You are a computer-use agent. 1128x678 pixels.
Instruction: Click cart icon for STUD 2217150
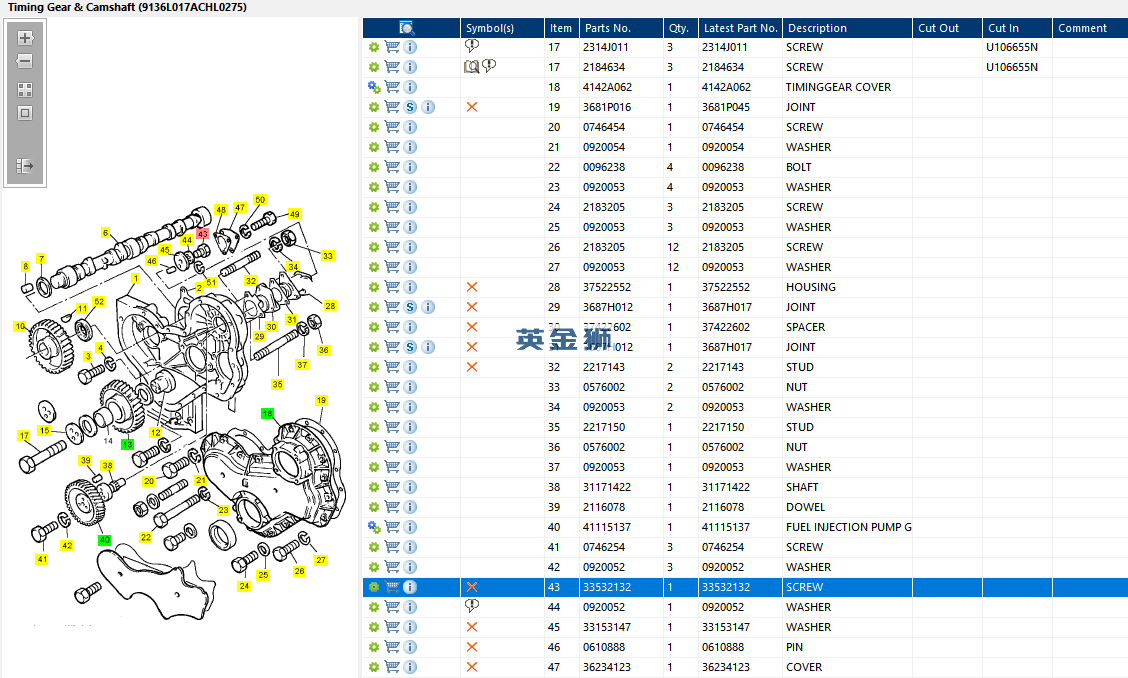click(x=392, y=427)
